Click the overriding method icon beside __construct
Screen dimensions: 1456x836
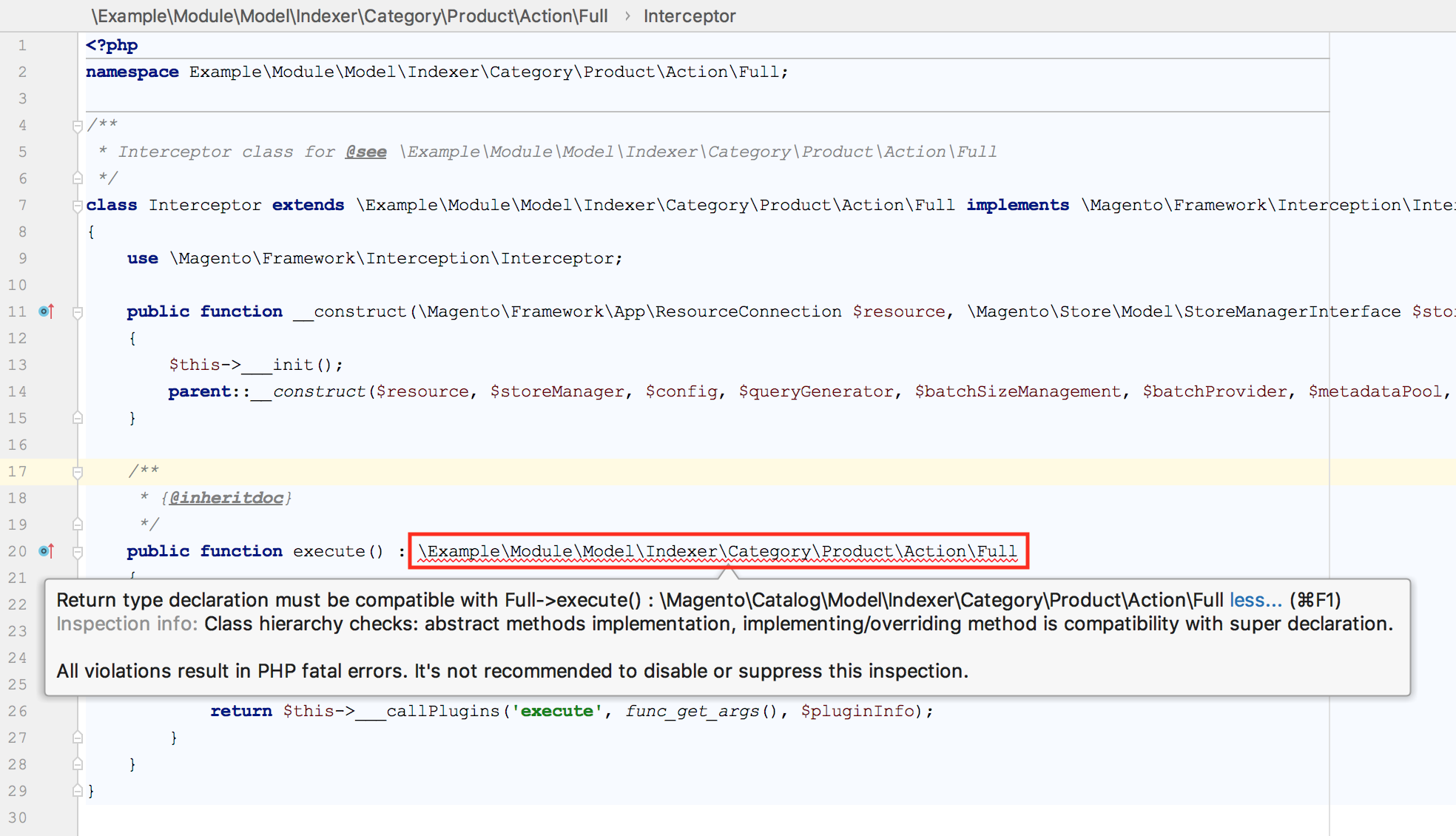[46, 311]
